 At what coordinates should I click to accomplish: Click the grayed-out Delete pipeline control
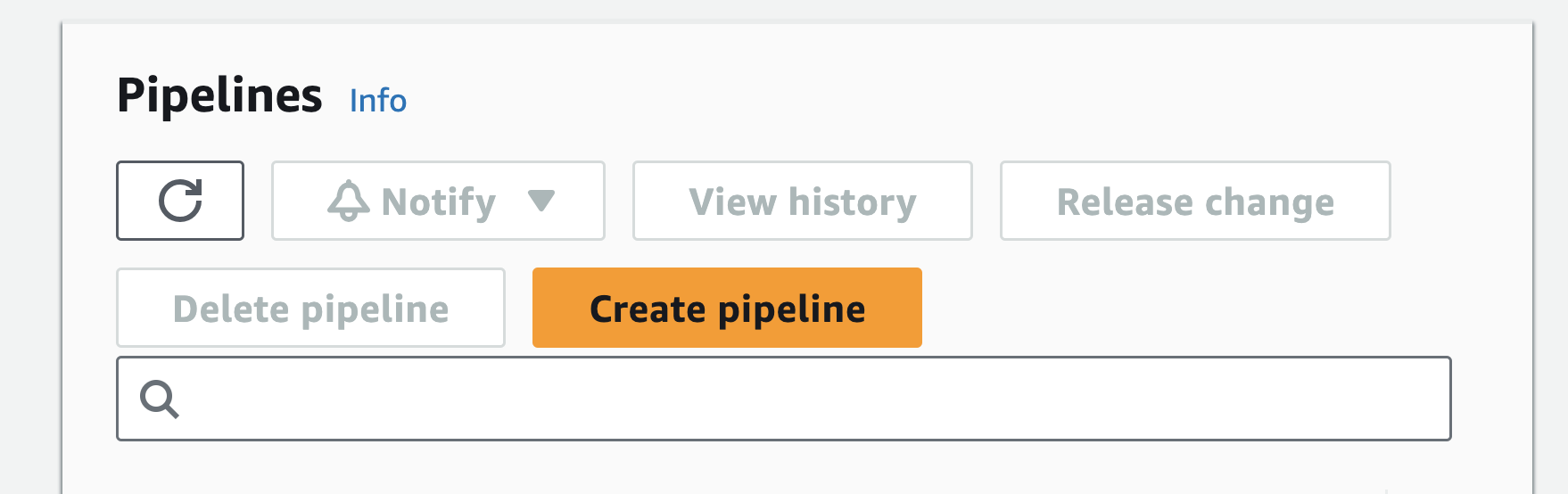pos(310,308)
